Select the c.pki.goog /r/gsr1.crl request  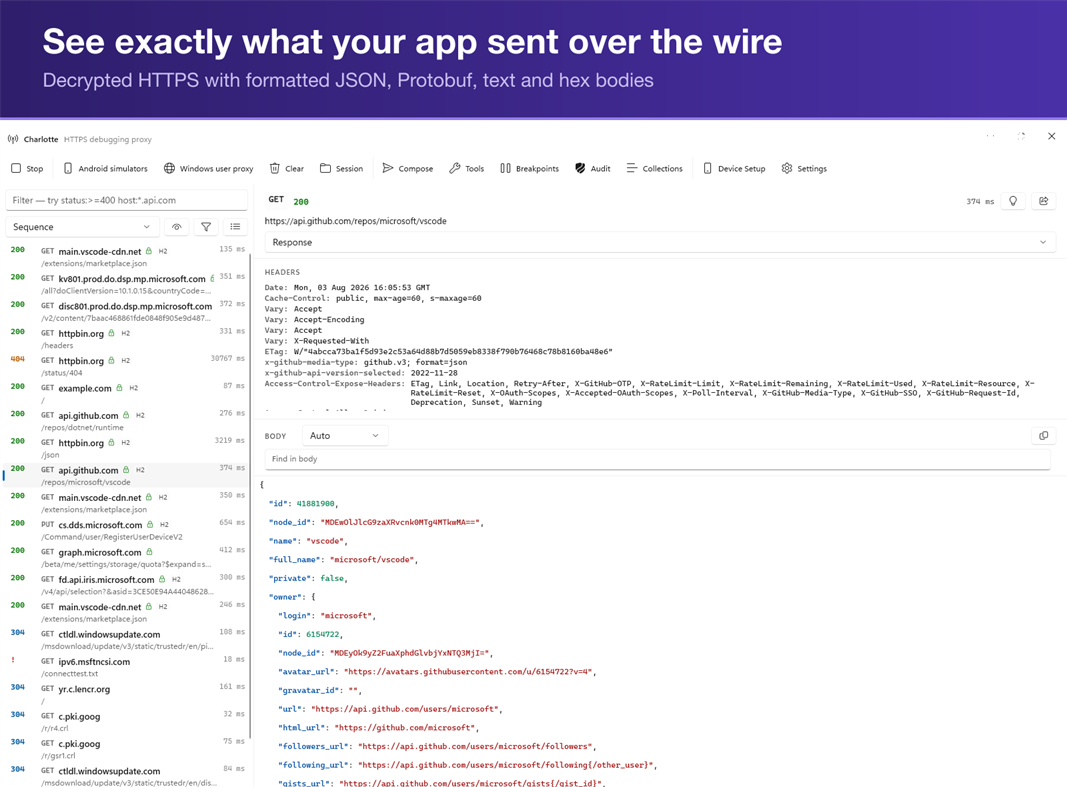(127, 748)
